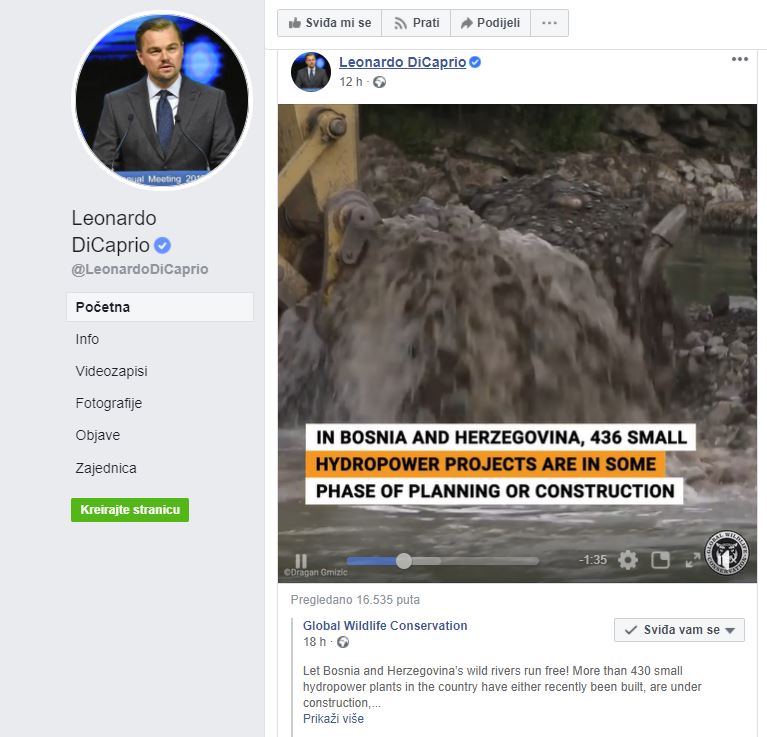Screen dimensions: 767x737
Task: Open the Fotografije tab
Action: click(109, 403)
